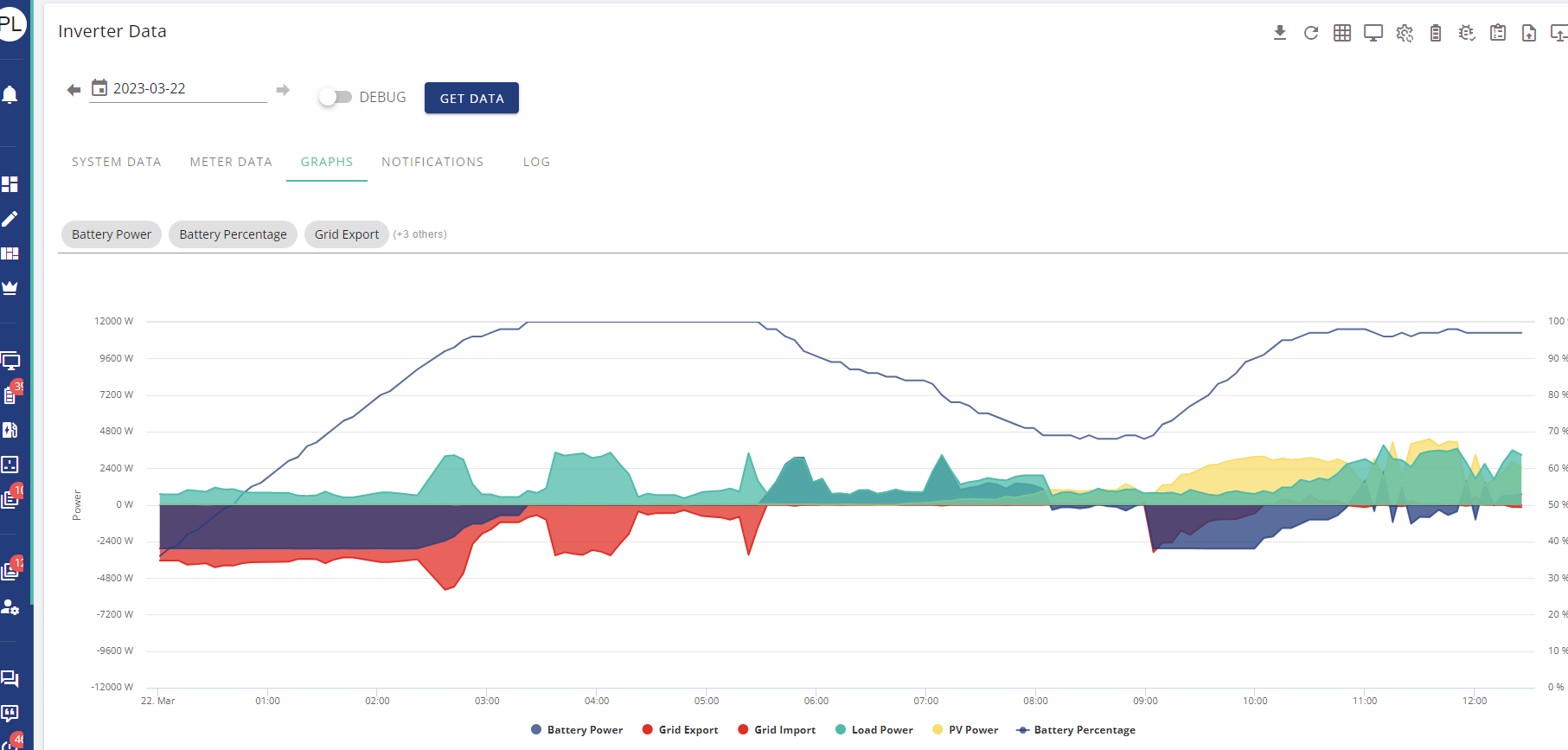This screenshot has height=750, width=1568.
Task: Click the monitor display icon in top toolbar
Action: coord(1373,33)
